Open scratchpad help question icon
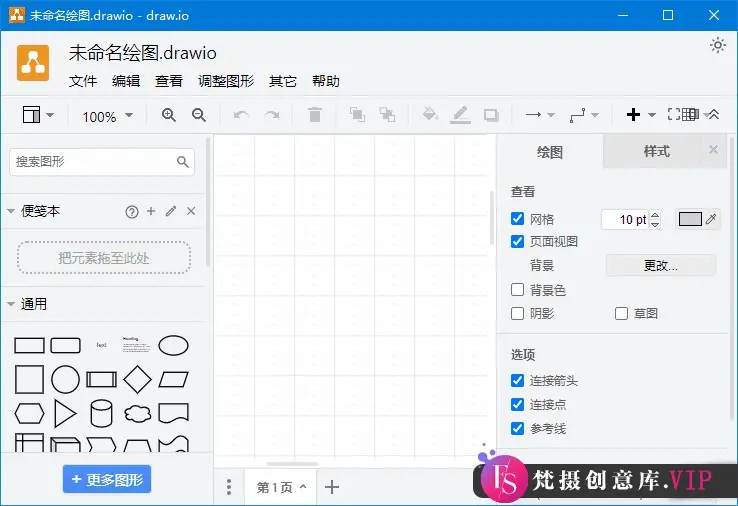Viewport: 738px width, 506px height. (x=132, y=212)
